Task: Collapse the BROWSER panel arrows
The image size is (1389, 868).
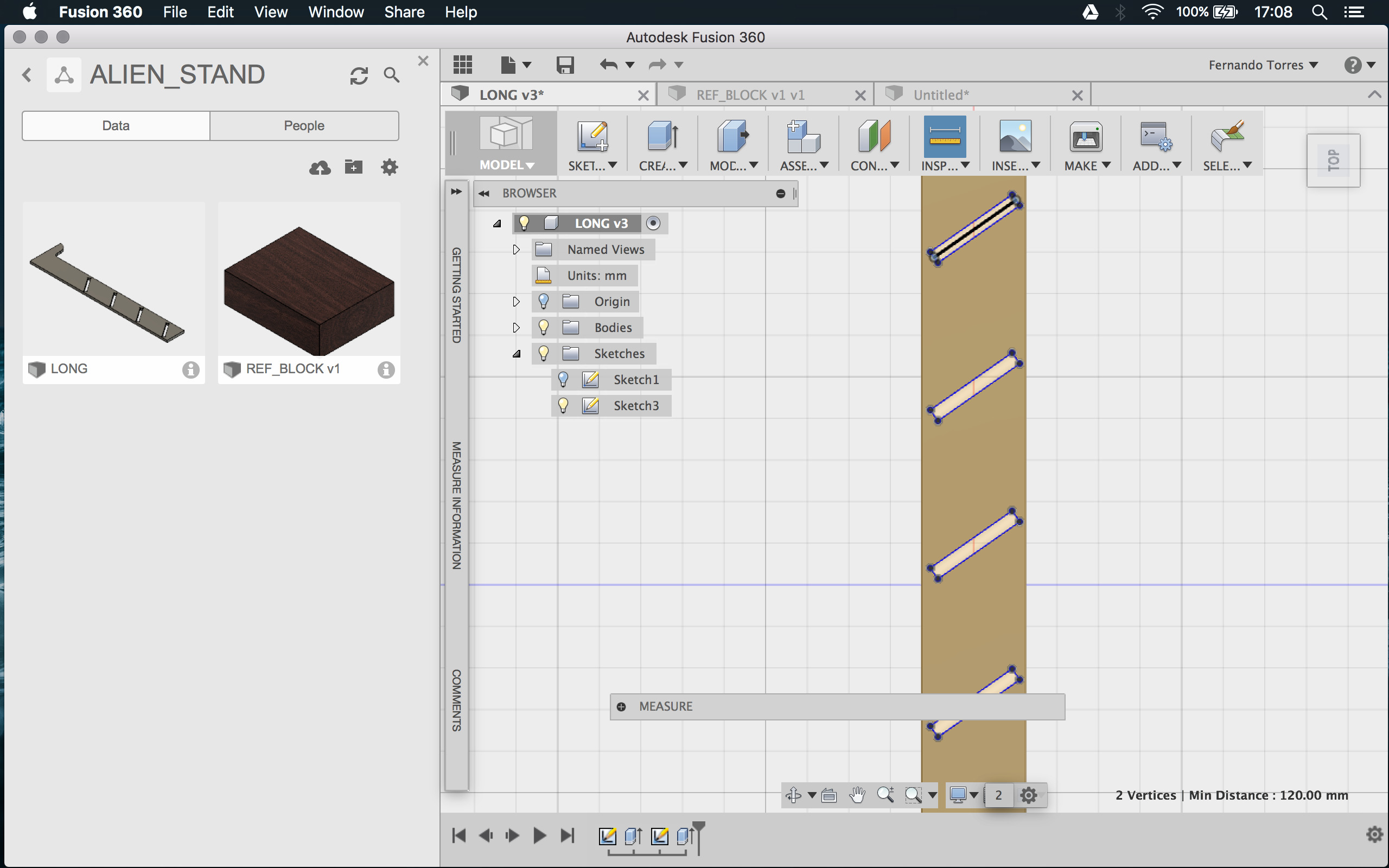Action: pos(484,194)
